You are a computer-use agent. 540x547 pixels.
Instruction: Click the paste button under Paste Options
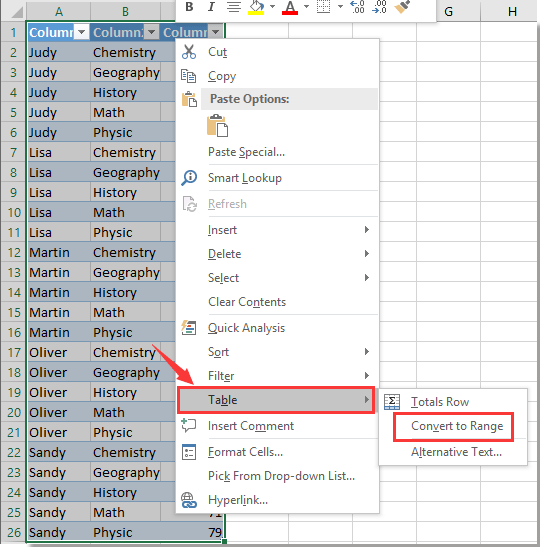pos(217,125)
